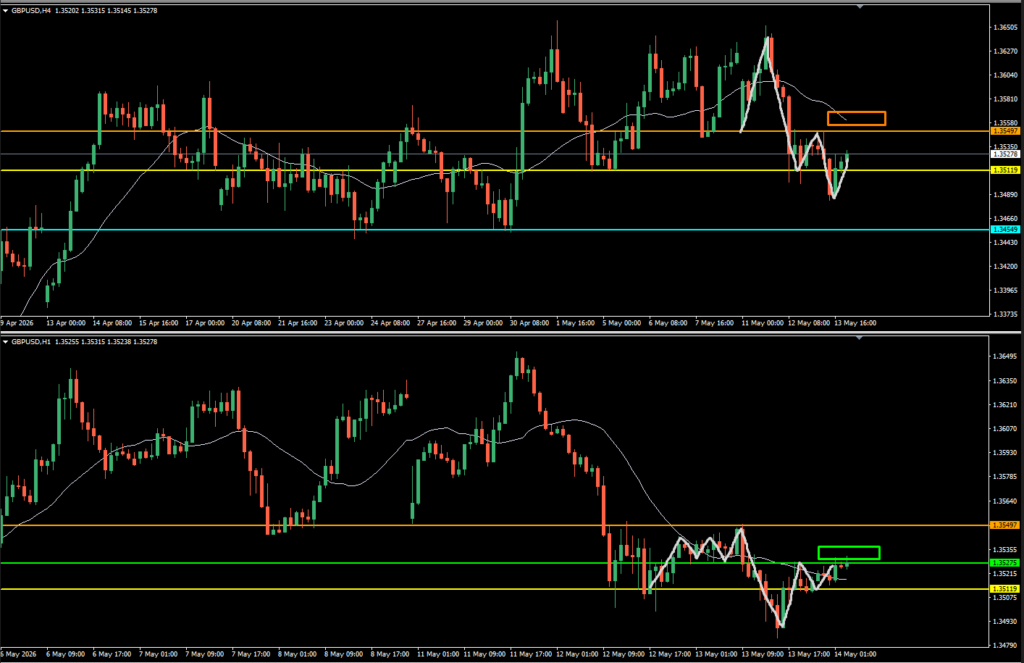
Task: Click the 1.34200 price scale value
Action: point(1006,267)
